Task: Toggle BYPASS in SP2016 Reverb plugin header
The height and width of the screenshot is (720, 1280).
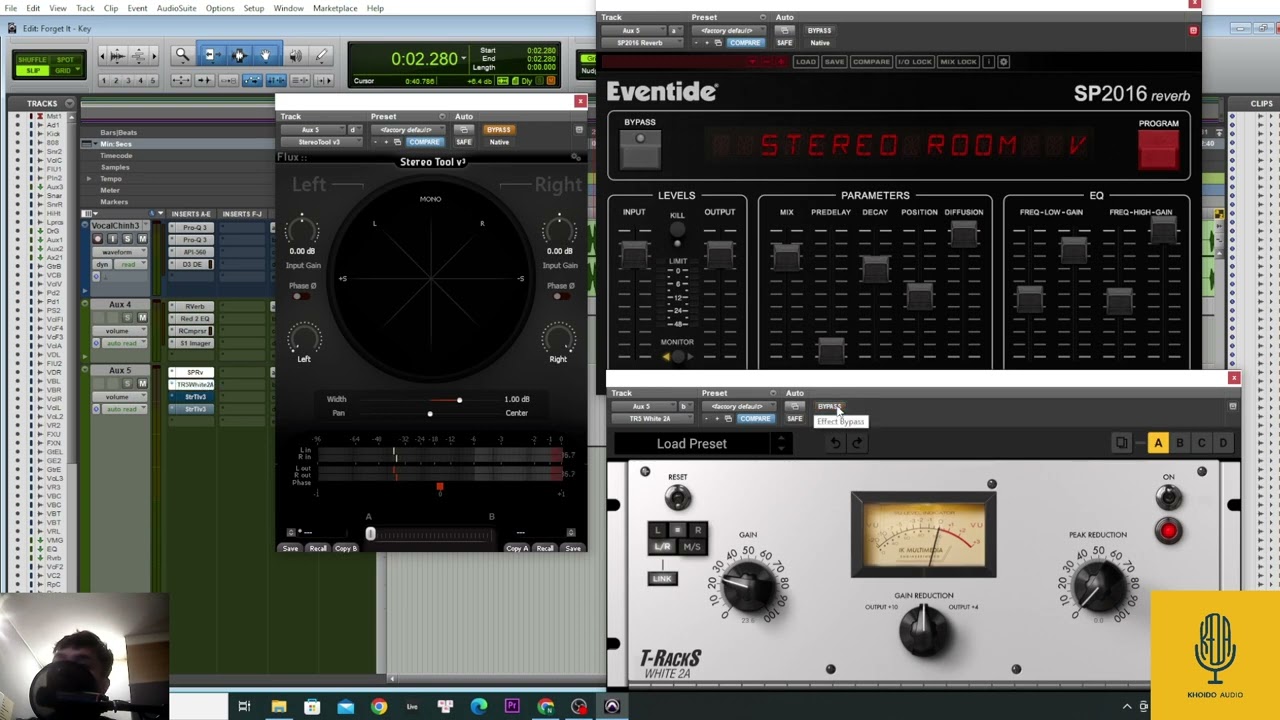Action: 819,31
